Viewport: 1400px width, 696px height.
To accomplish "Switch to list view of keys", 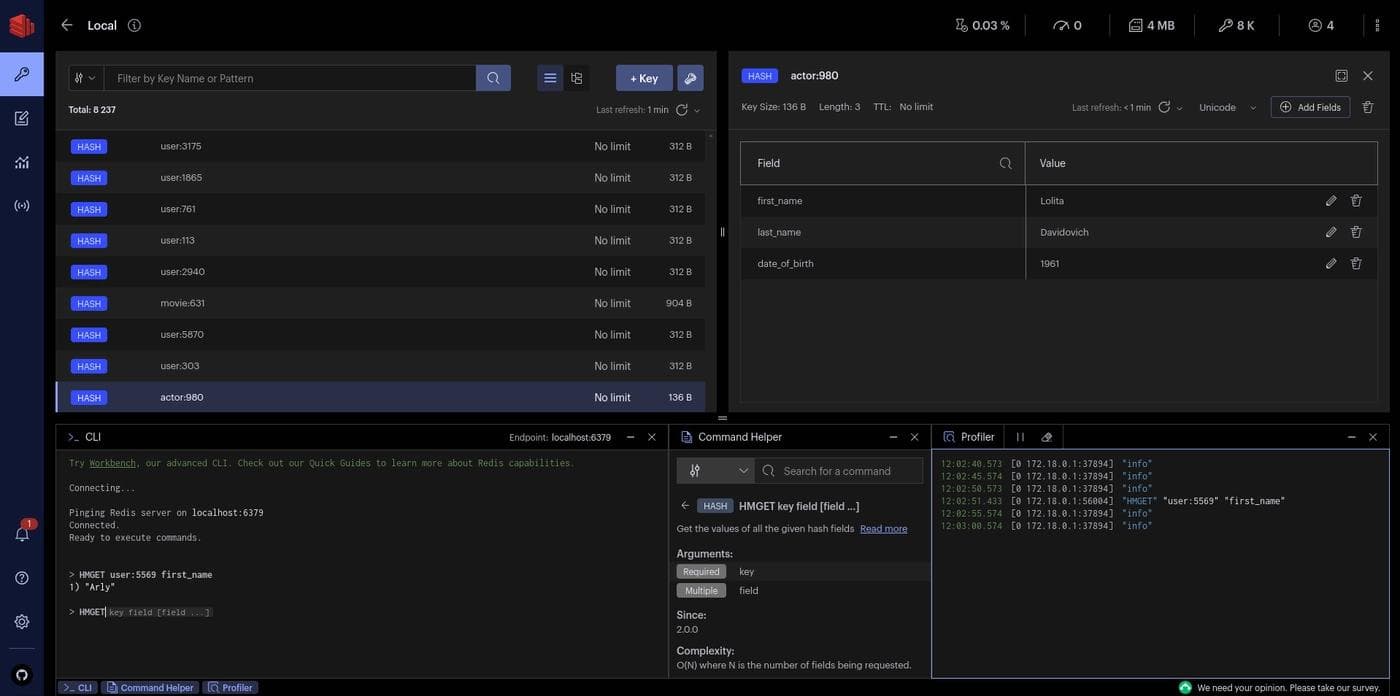I will 550,78.
